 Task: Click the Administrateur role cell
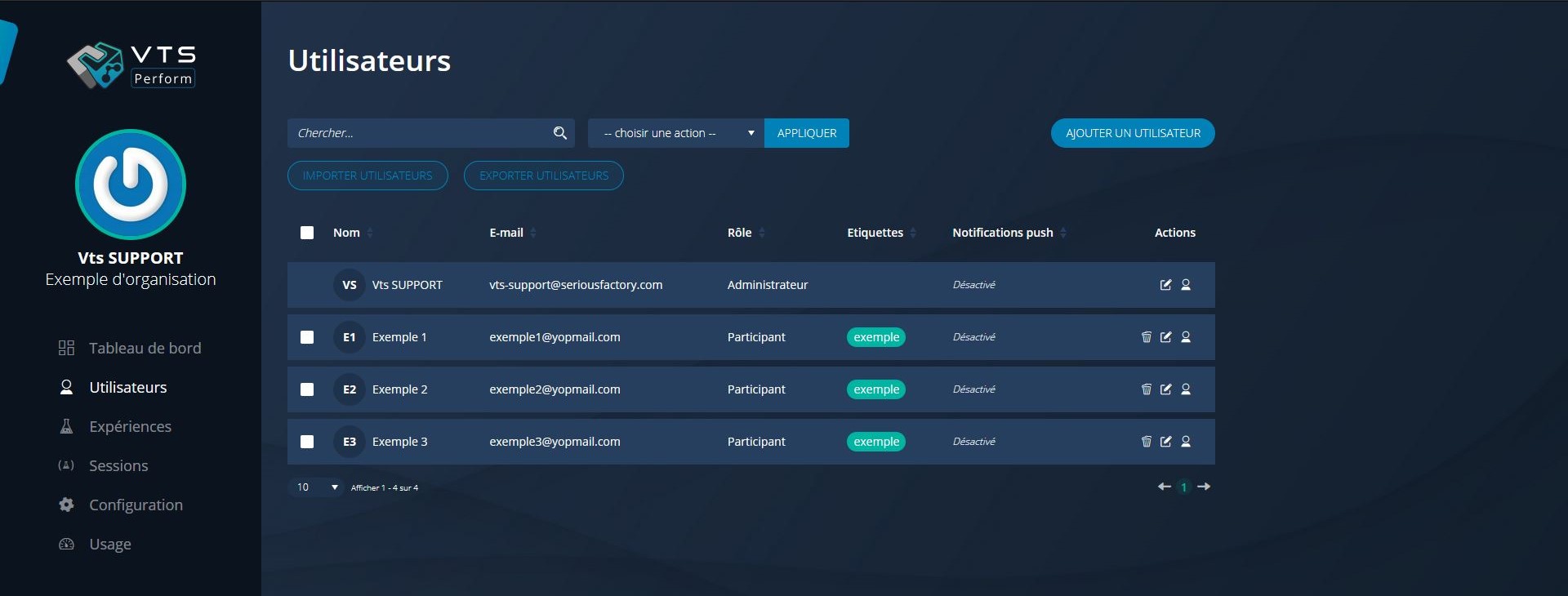coord(768,285)
